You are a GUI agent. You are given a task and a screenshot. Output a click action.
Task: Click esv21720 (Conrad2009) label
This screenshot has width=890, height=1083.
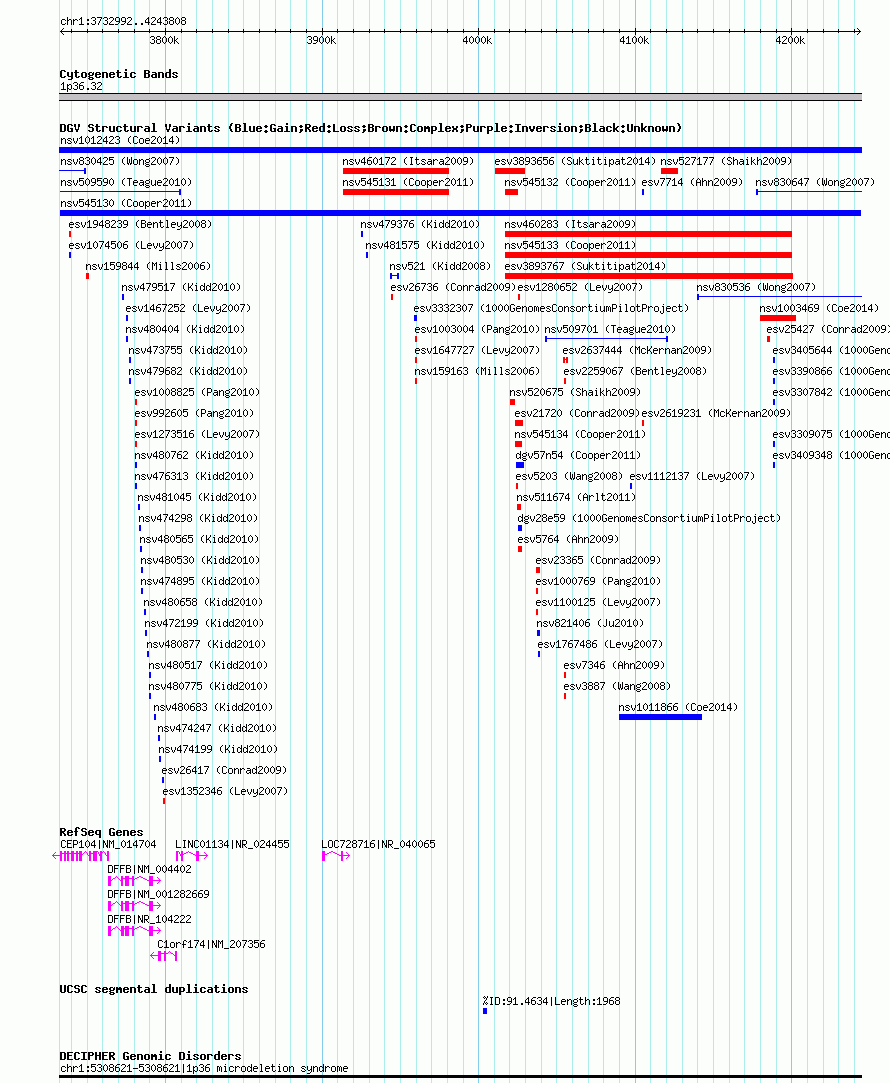[x=577, y=413]
